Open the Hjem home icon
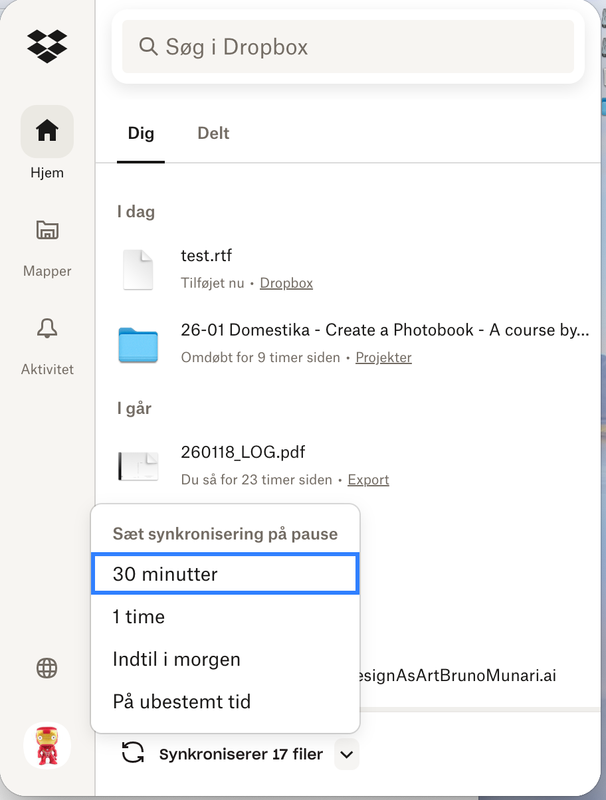The height and width of the screenshot is (800, 606). (x=47, y=131)
